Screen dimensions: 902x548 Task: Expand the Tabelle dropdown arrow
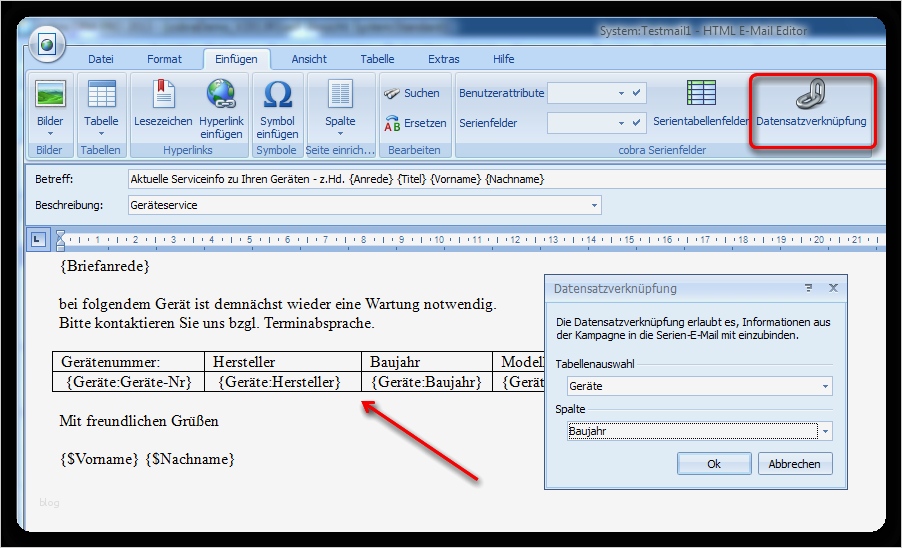[101, 134]
